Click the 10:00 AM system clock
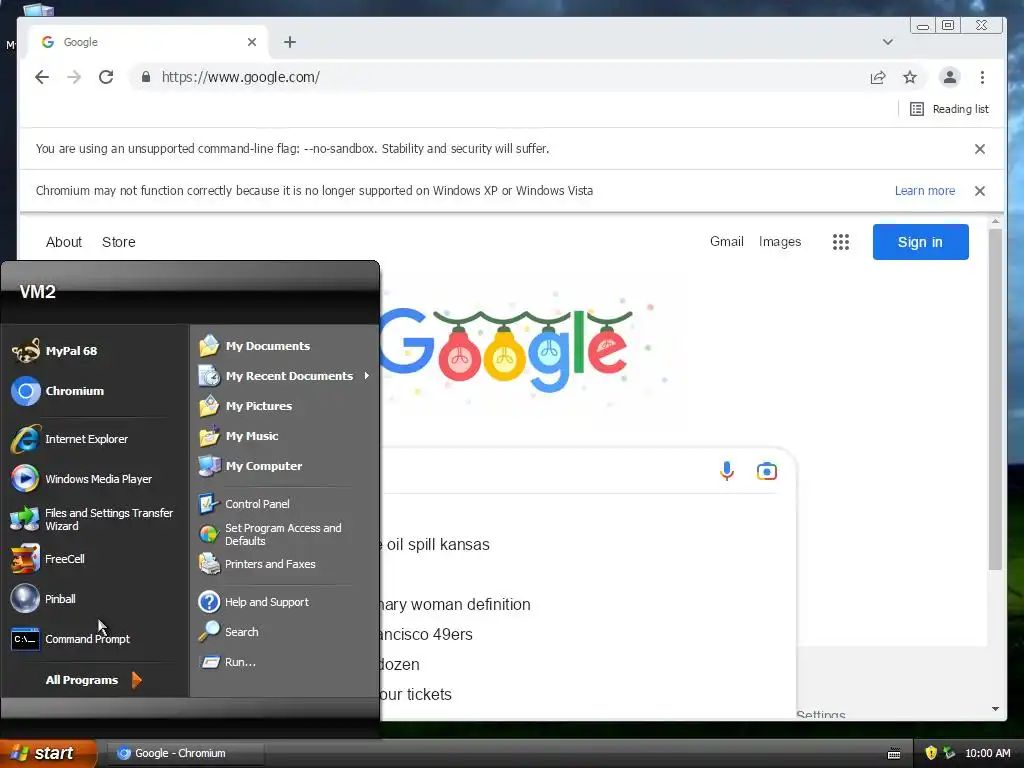Image resolution: width=1024 pixels, height=768 pixels. coord(987,753)
